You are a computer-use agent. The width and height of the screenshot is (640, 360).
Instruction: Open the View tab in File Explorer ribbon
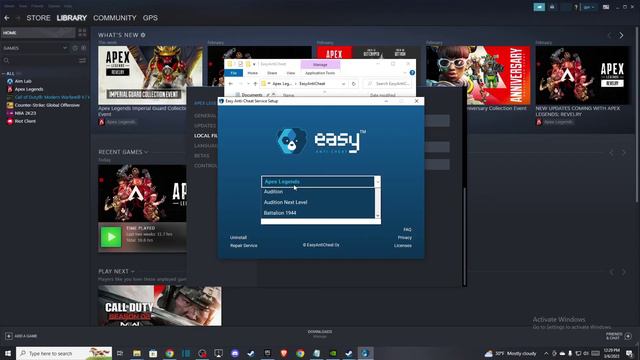click(x=291, y=73)
